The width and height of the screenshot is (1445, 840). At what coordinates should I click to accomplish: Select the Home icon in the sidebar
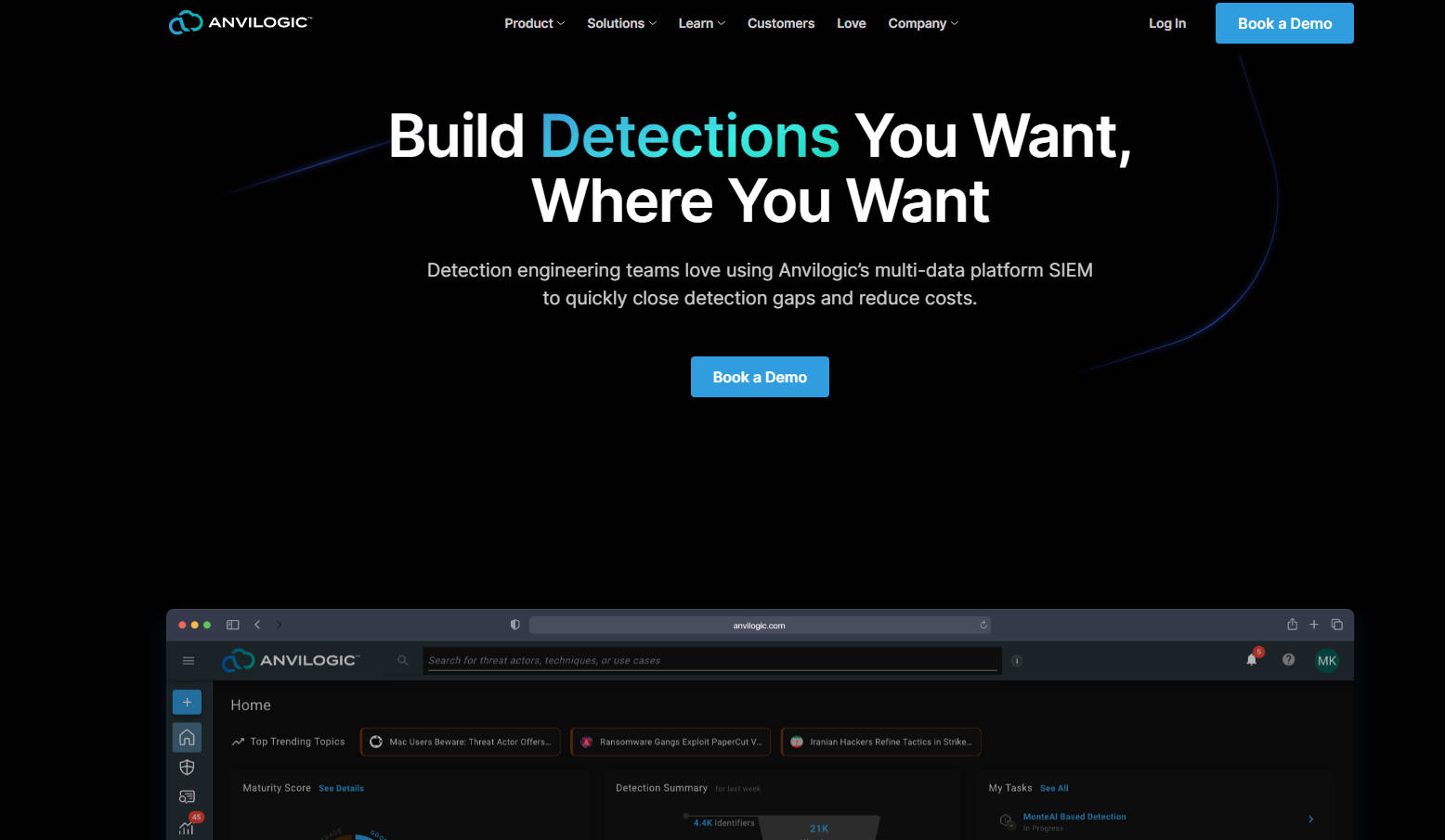click(x=187, y=737)
